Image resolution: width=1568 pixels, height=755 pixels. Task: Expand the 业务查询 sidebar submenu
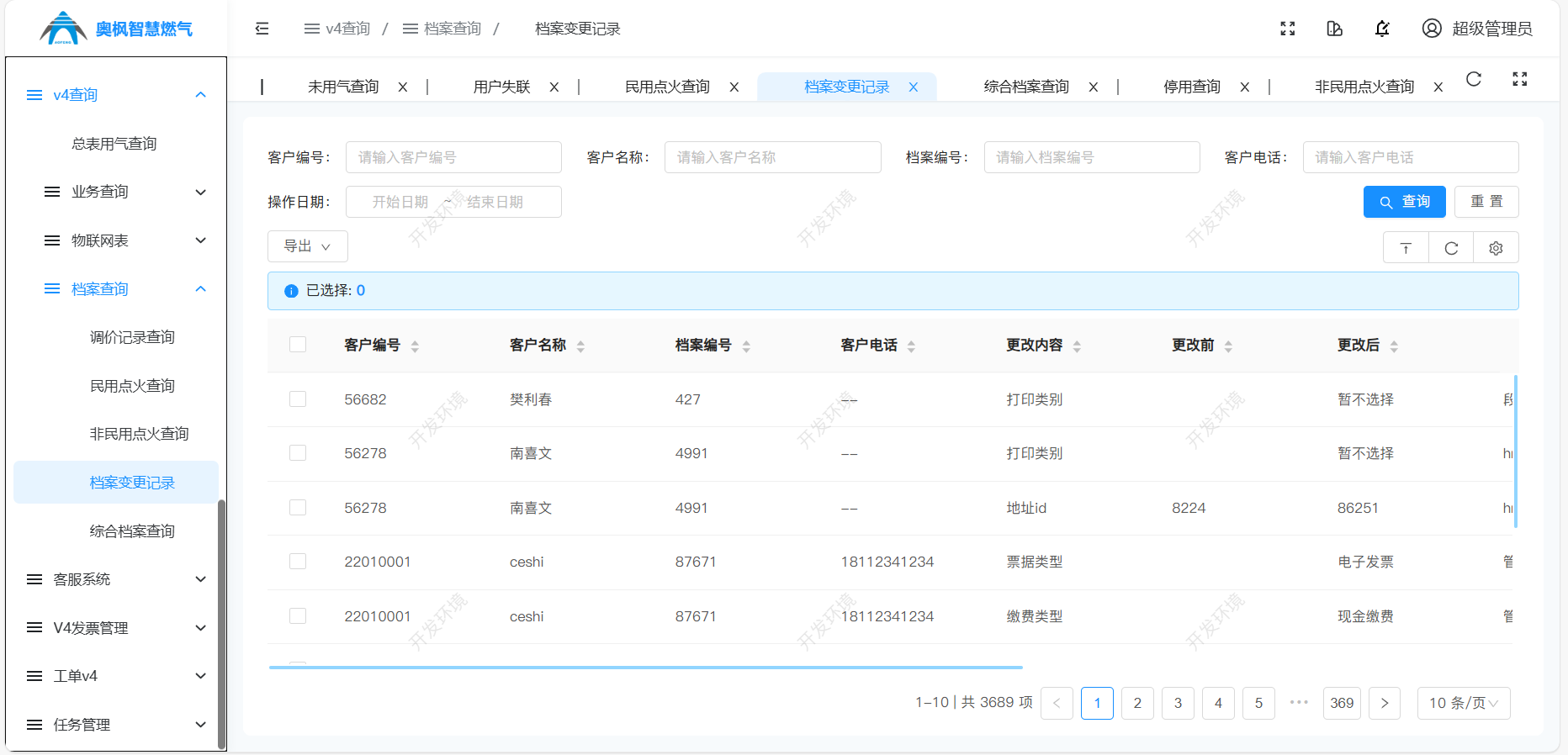[x=116, y=192]
